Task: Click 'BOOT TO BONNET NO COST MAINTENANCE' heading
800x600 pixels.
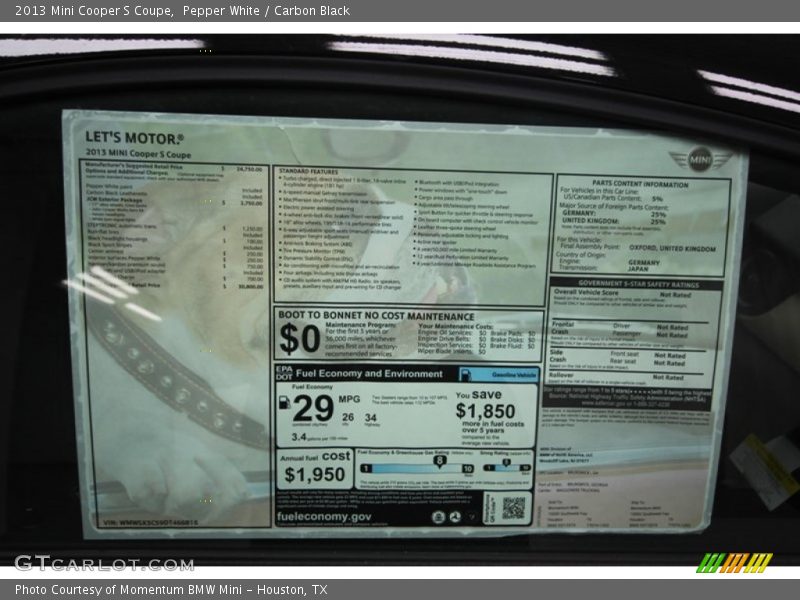Action: tap(376, 316)
